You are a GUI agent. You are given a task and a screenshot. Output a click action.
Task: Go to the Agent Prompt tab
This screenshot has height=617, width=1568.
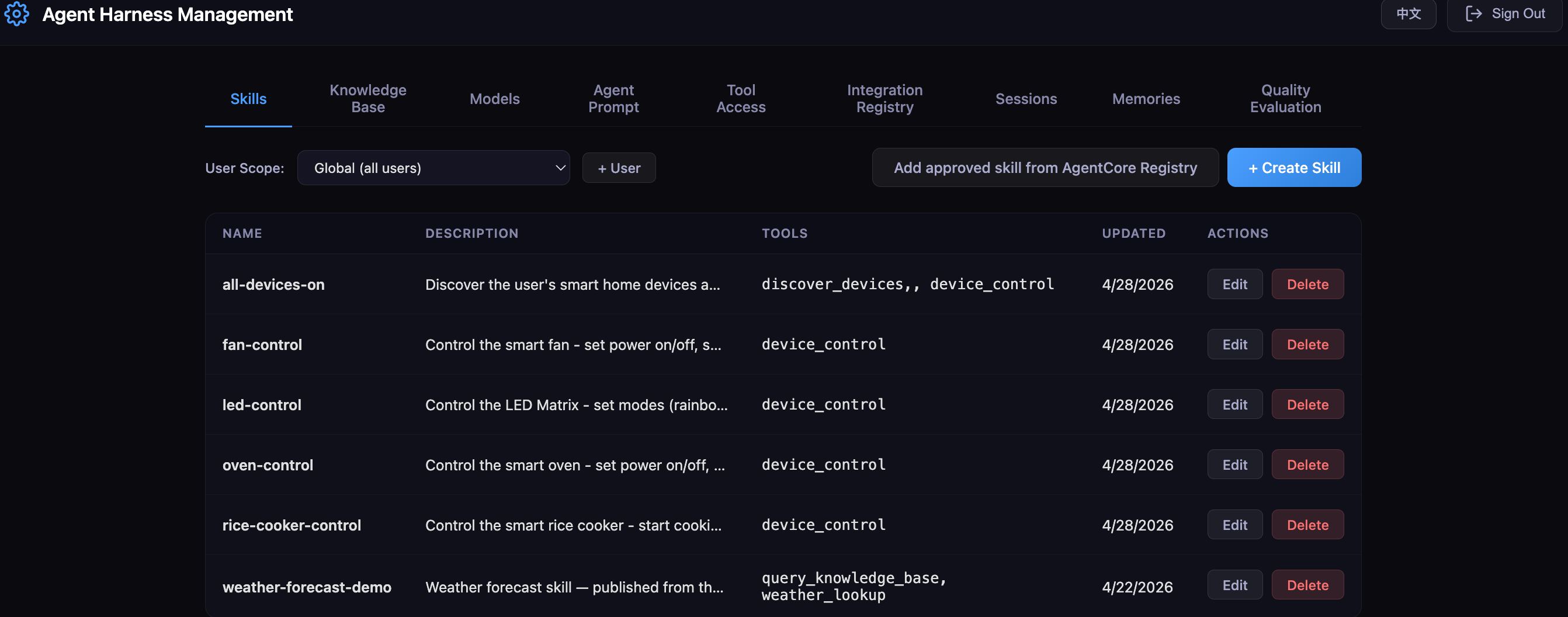(613, 99)
